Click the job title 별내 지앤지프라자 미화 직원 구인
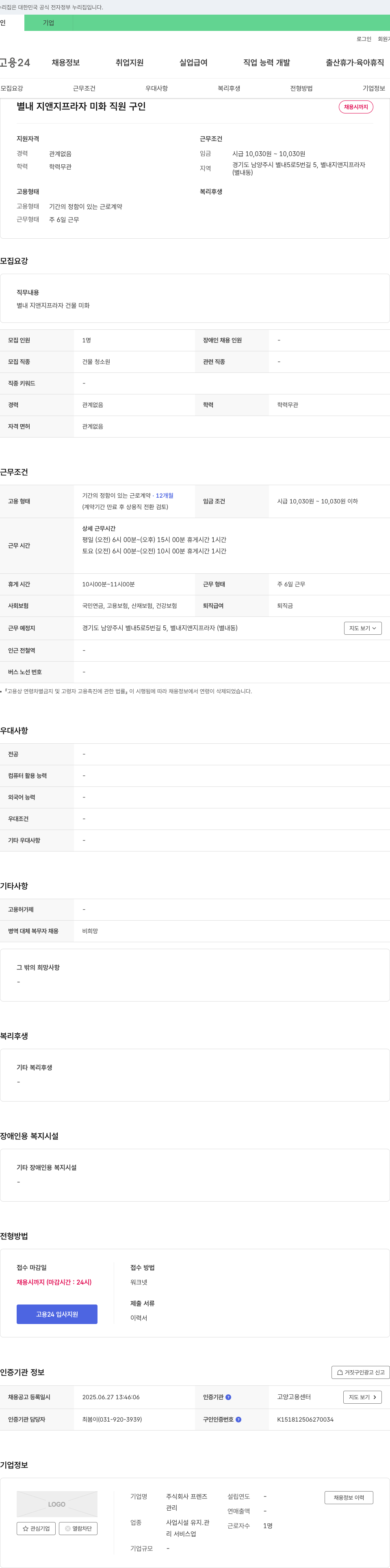Screen dimensions: 390x1568 click(81, 107)
